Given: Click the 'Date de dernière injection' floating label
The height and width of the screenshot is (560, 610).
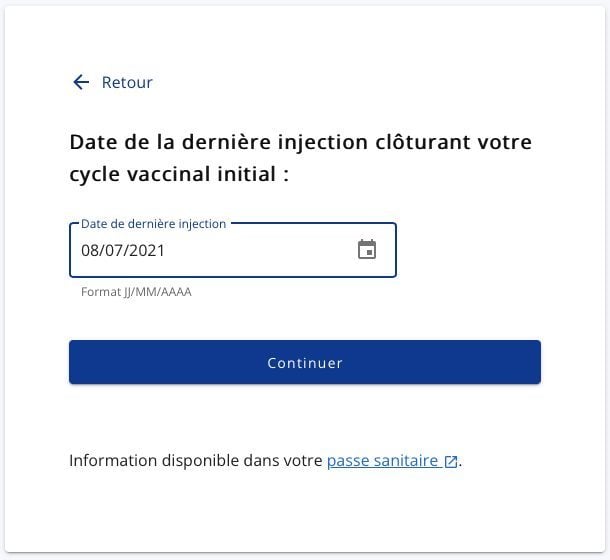Looking at the screenshot, I should (153, 224).
